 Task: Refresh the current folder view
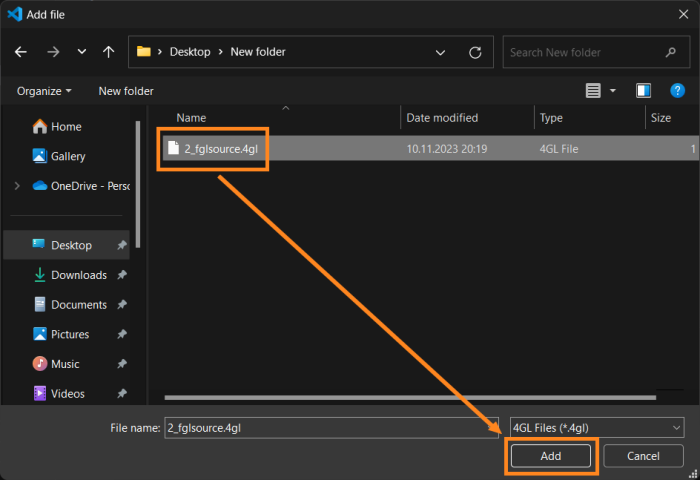tap(475, 52)
